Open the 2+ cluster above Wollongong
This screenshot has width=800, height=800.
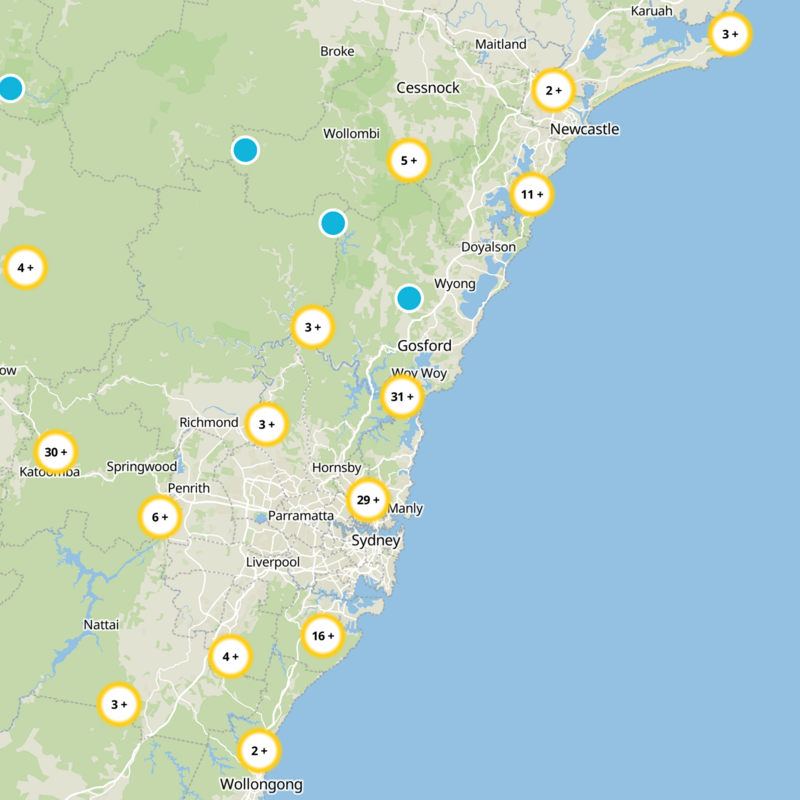pyautogui.click(x=259, y=751)
